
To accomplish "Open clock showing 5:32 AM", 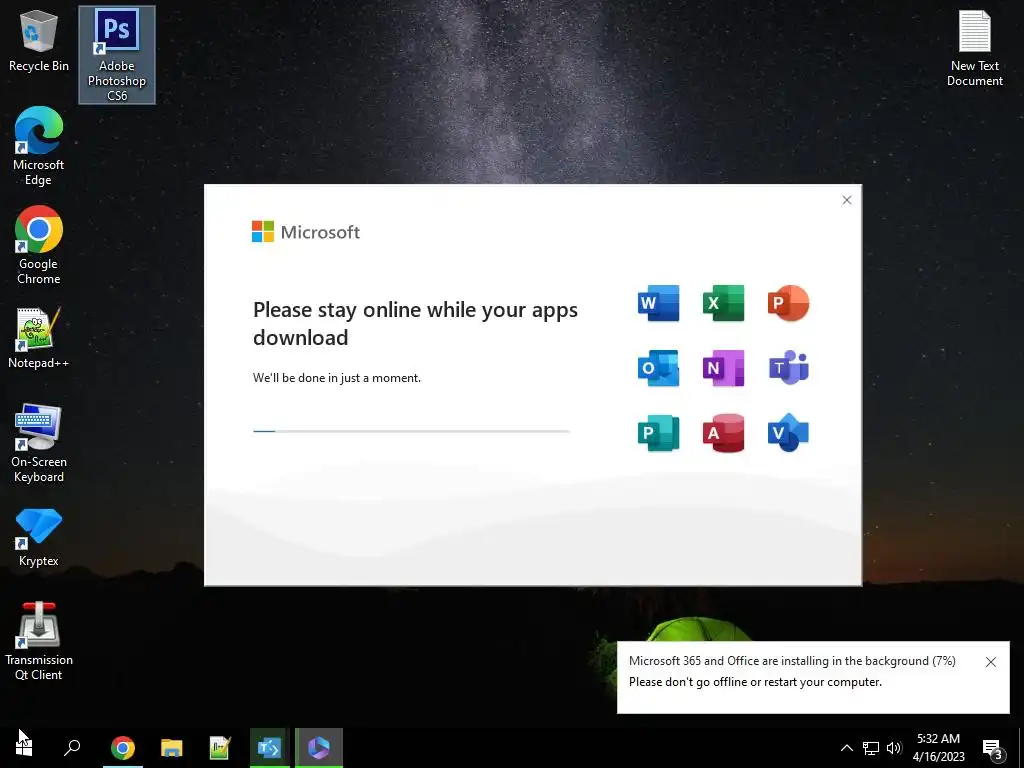I will (x=938, y=747).
